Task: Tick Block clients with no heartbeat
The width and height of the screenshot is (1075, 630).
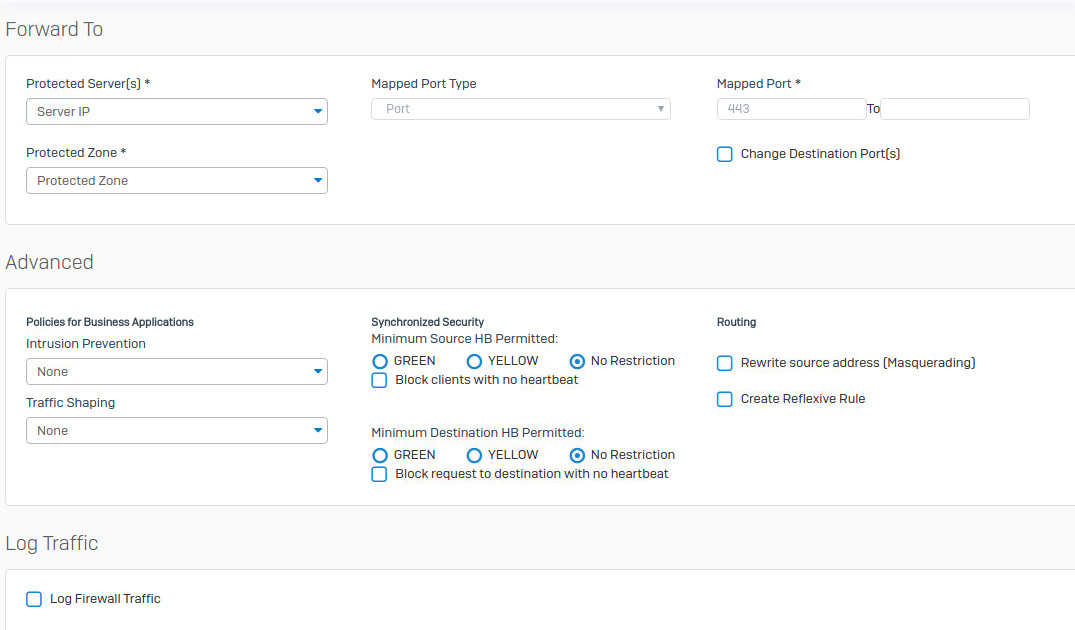Action: pyautogui.click(x=379, y=380)
